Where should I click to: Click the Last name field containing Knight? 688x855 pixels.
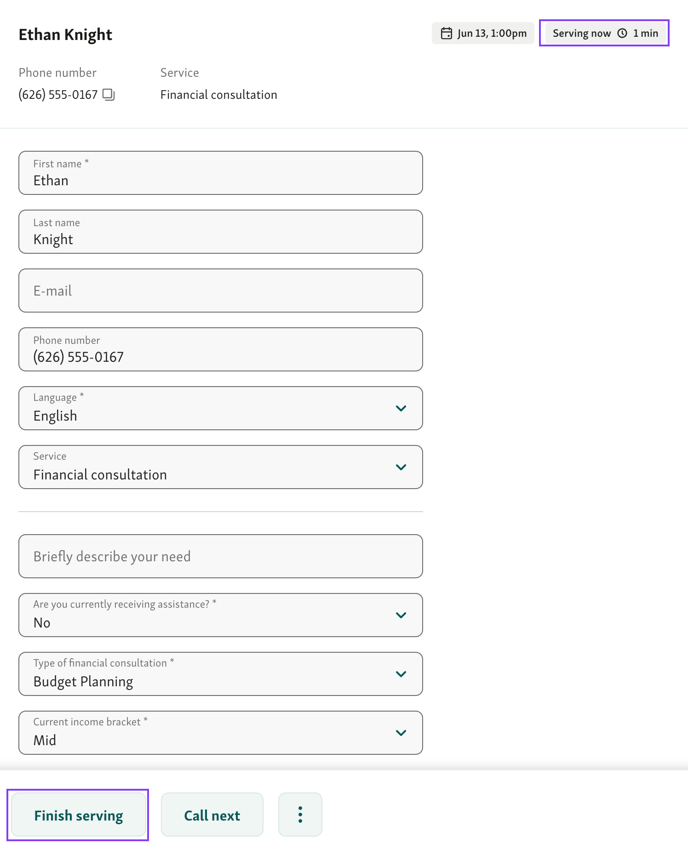(x=220, y=232)
